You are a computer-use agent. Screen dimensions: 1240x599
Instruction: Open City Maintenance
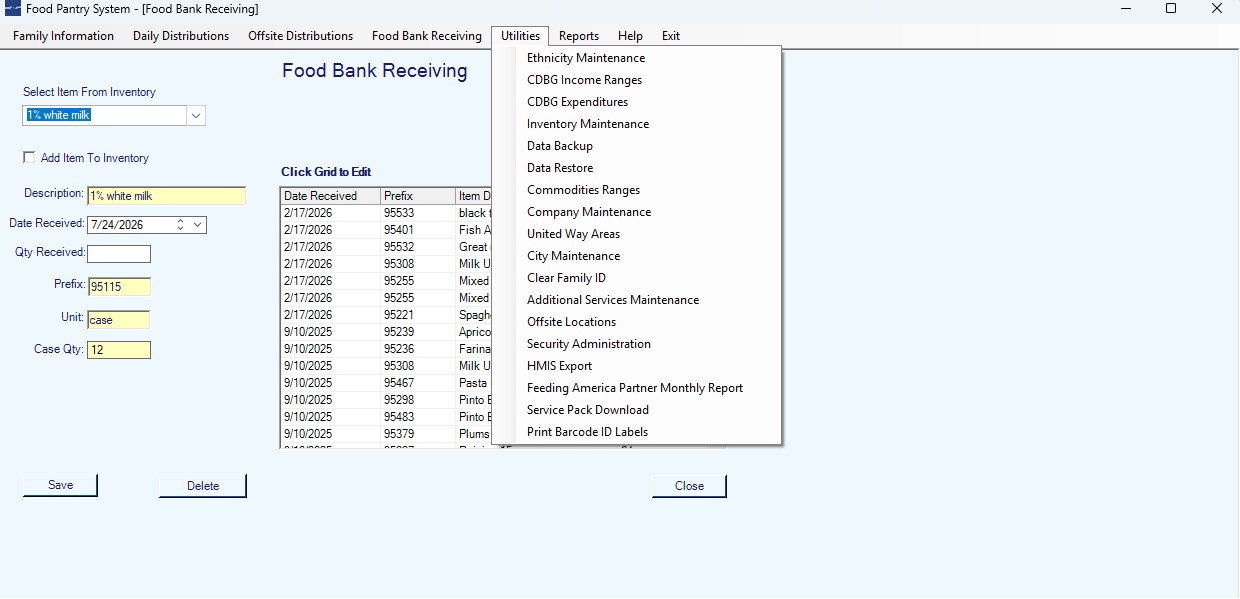click(637, 256)
